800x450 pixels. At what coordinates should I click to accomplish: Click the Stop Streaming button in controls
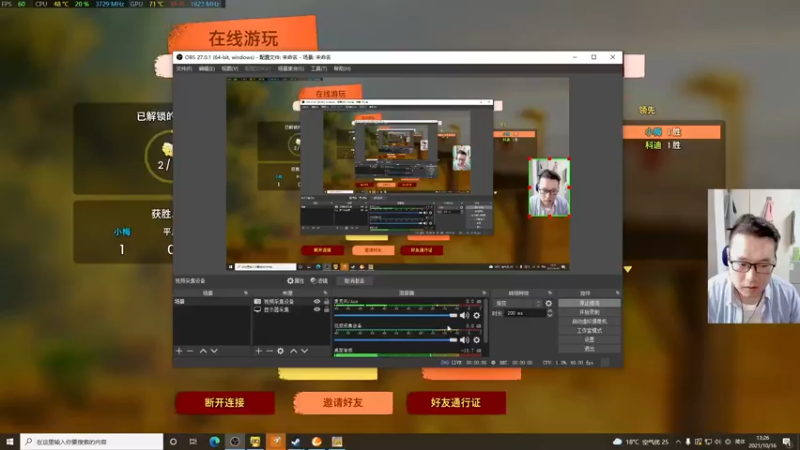589,303
